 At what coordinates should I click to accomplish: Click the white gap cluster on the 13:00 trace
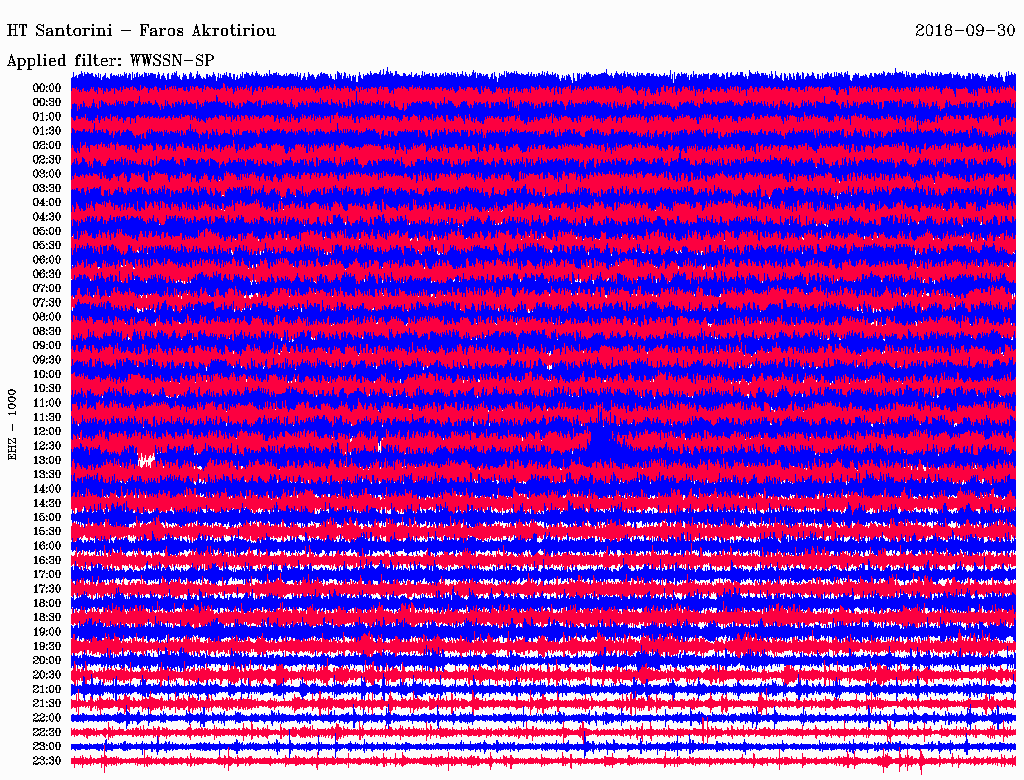[146, 460]
